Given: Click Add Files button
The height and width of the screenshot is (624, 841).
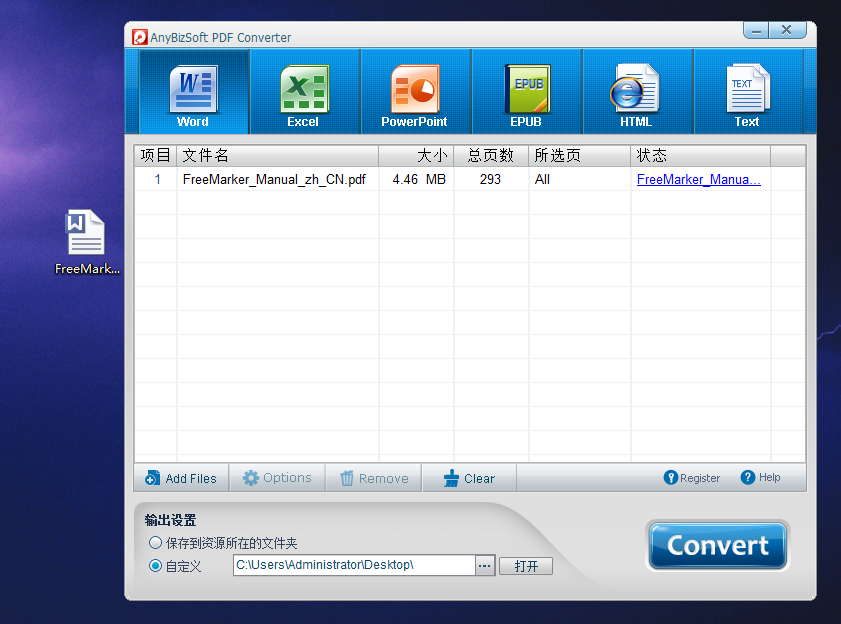Looking at the screenshot, I should (181, 478).
